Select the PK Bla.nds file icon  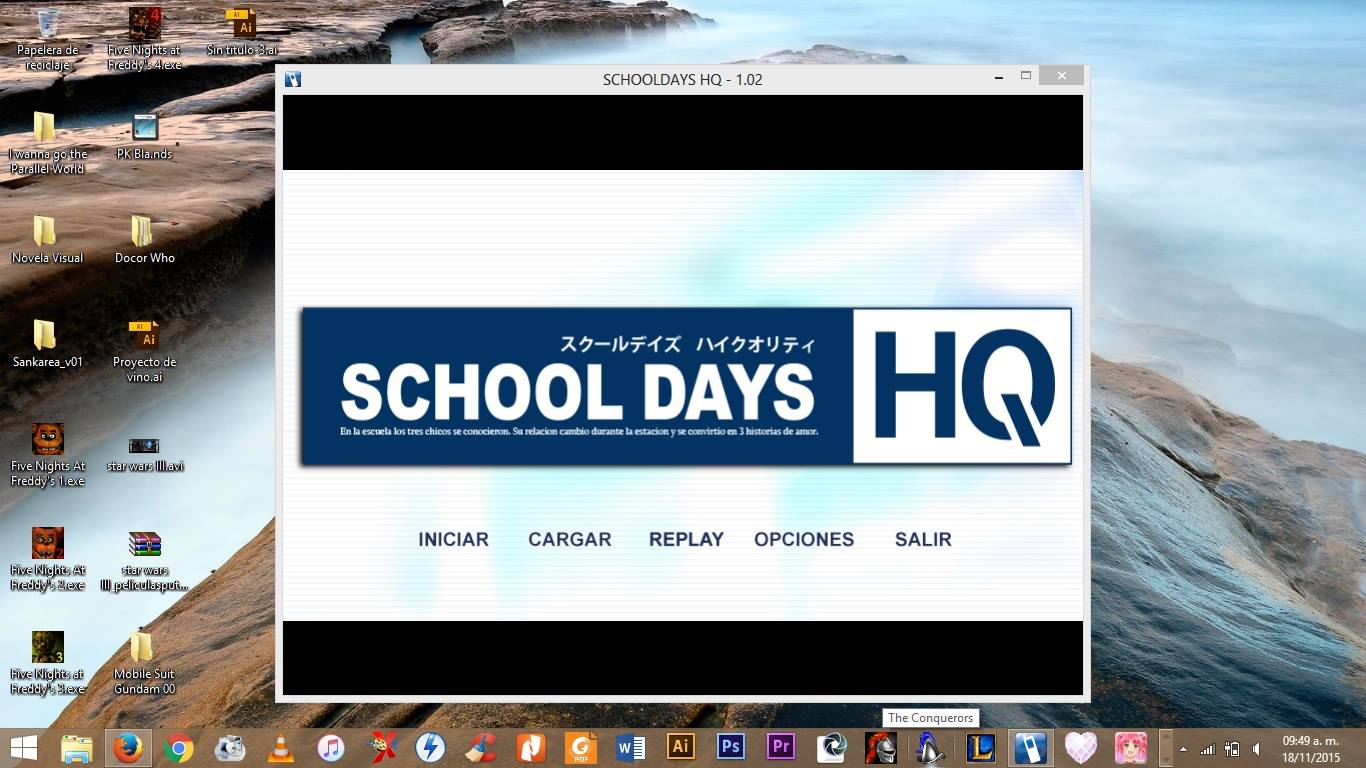(145, 136)
